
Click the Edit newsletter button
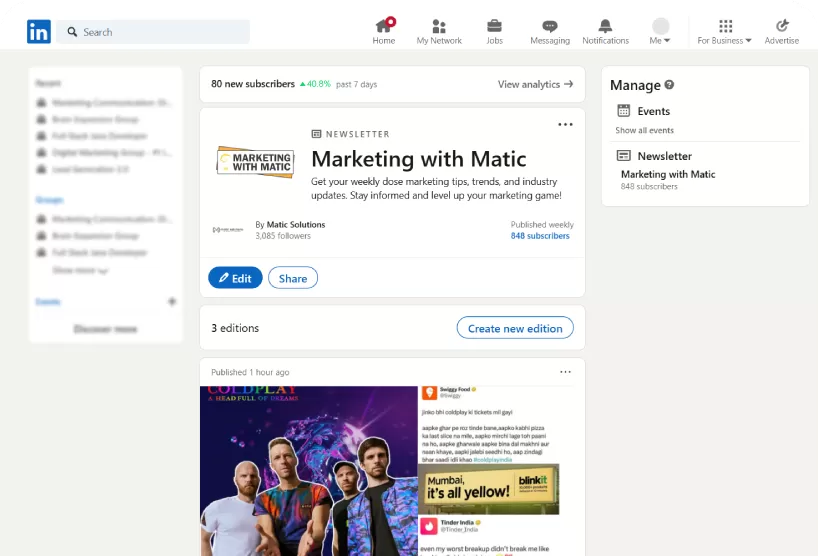pyautogui.click(x=235, y=277)
